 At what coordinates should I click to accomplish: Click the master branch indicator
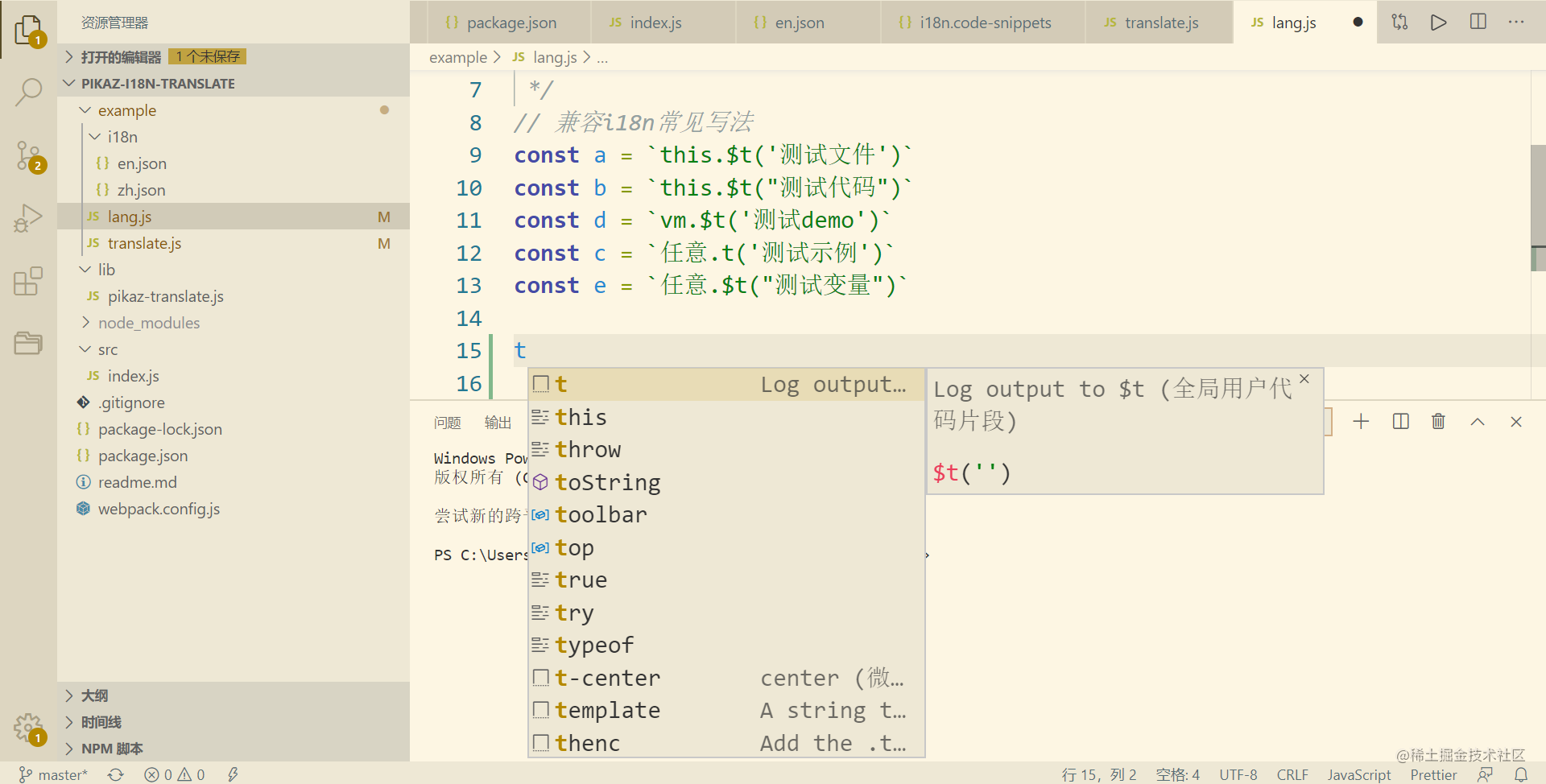[53, 774]
